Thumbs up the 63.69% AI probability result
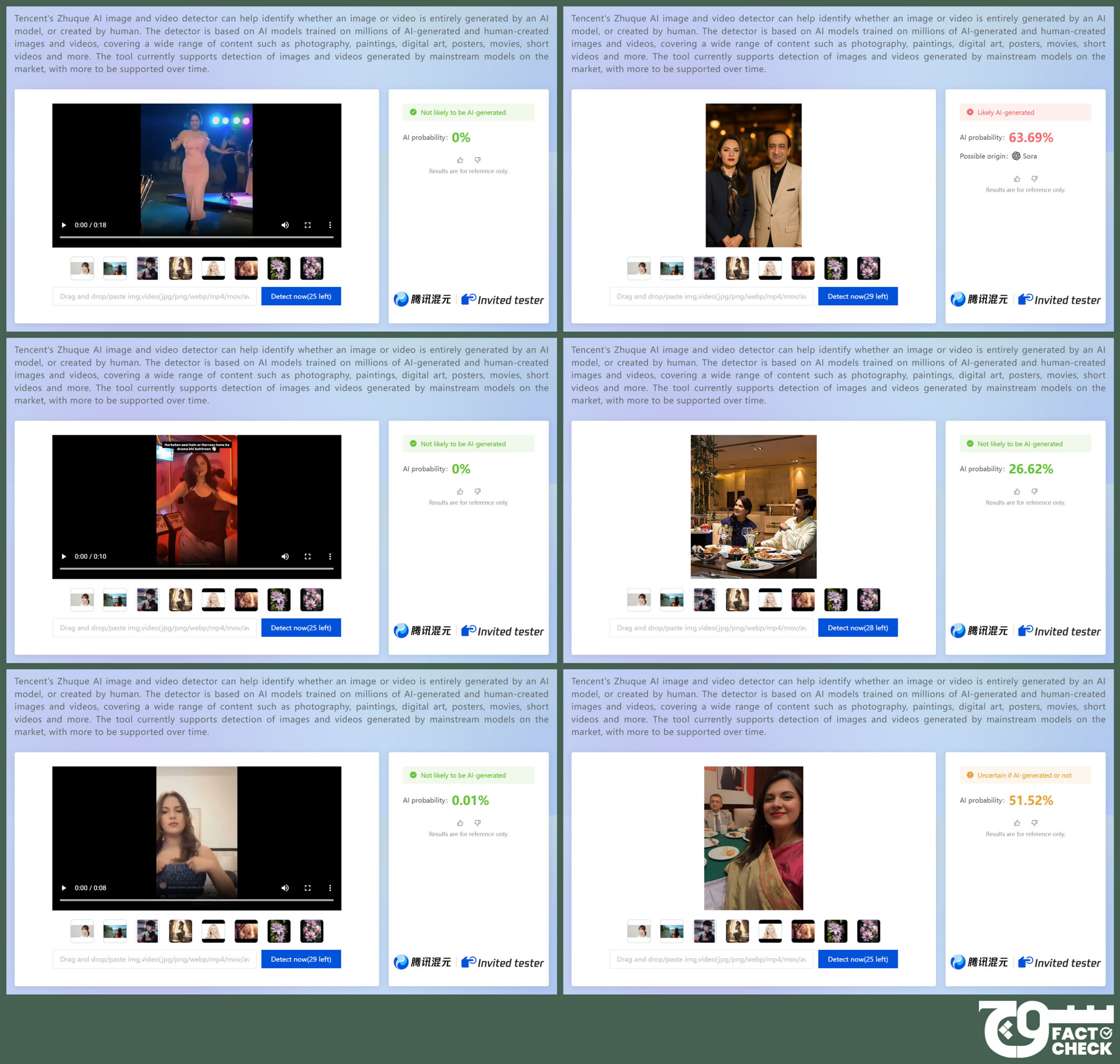 1017,179
